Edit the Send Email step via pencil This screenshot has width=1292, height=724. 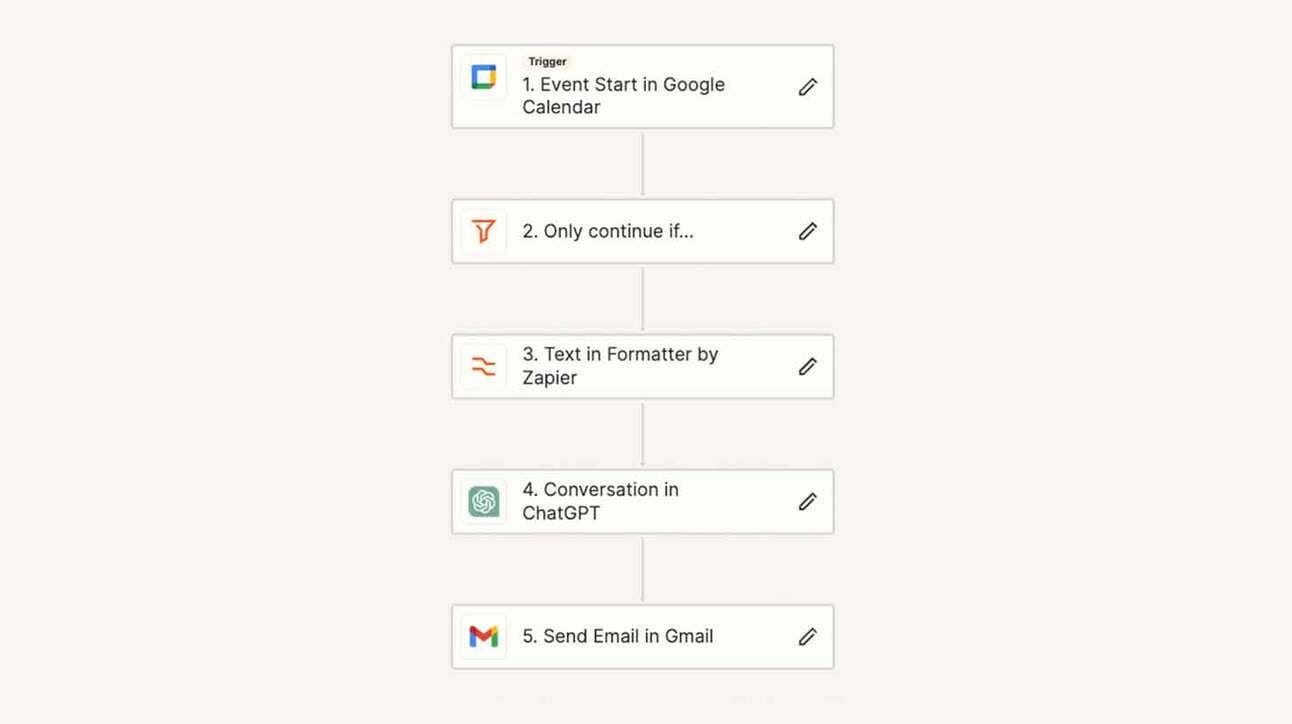click(808, 636)
